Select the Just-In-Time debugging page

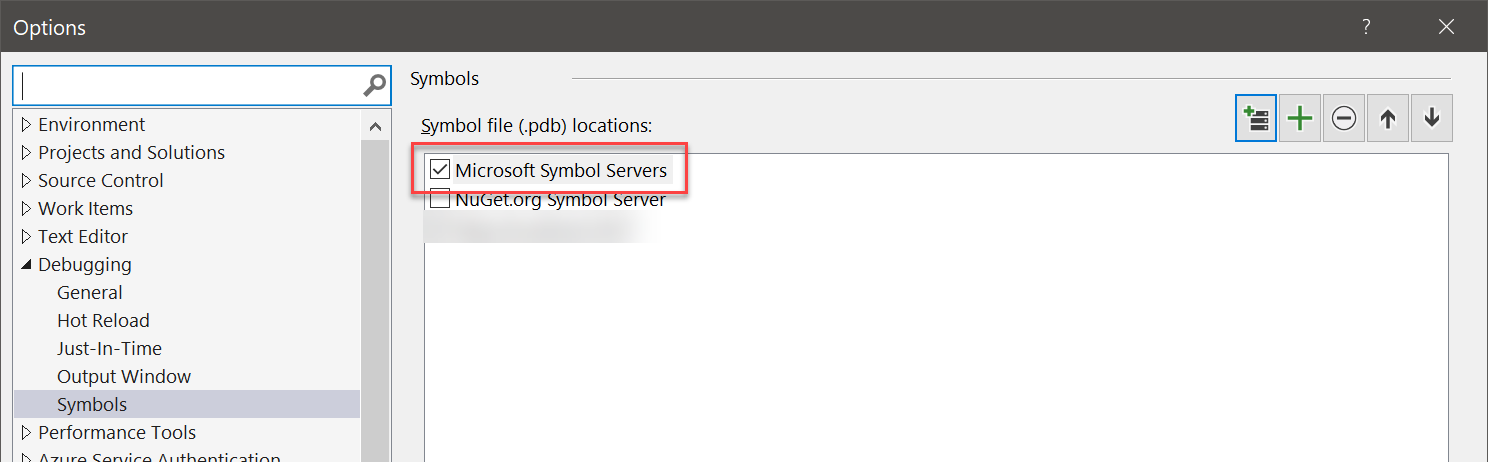click(x=109, y=349)
